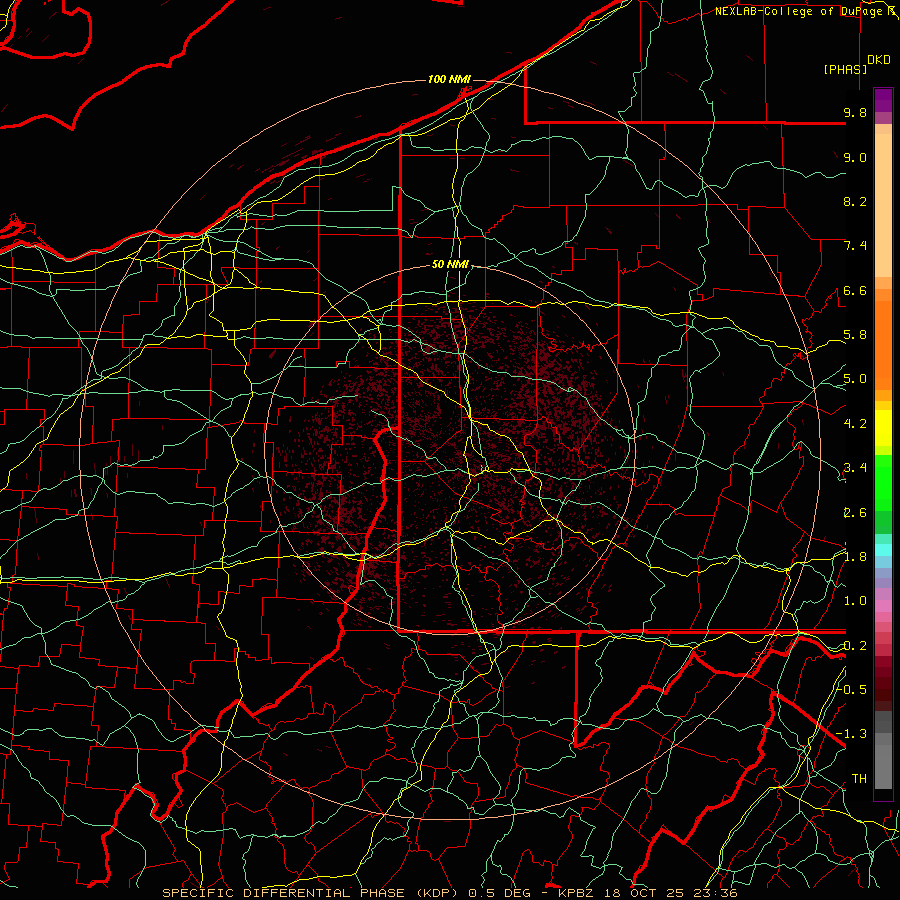Click the yellow band of color bar
The image size is (900, 900).
click(883, 428)
